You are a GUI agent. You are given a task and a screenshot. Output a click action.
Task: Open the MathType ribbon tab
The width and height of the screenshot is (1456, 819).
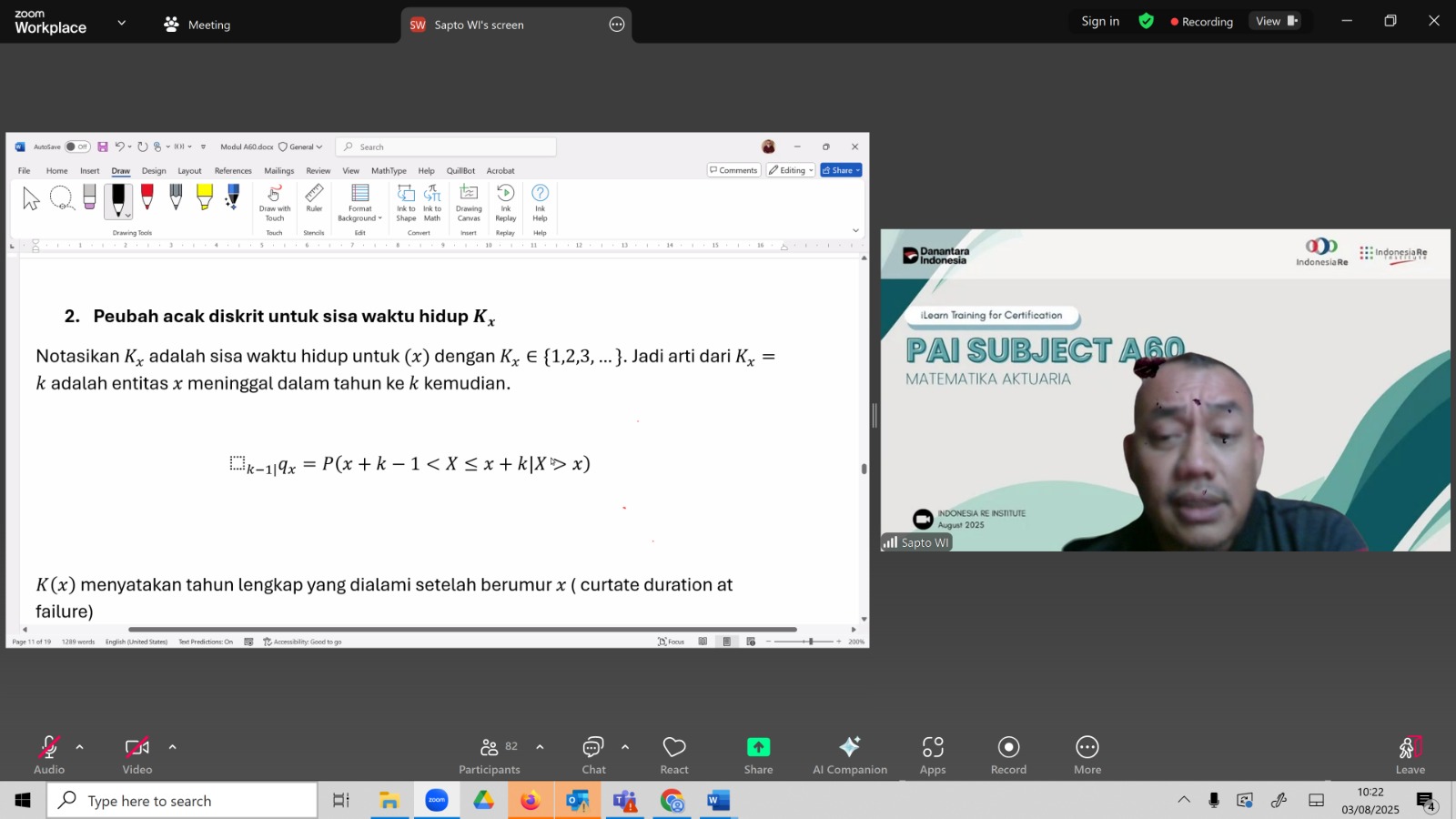389,171
